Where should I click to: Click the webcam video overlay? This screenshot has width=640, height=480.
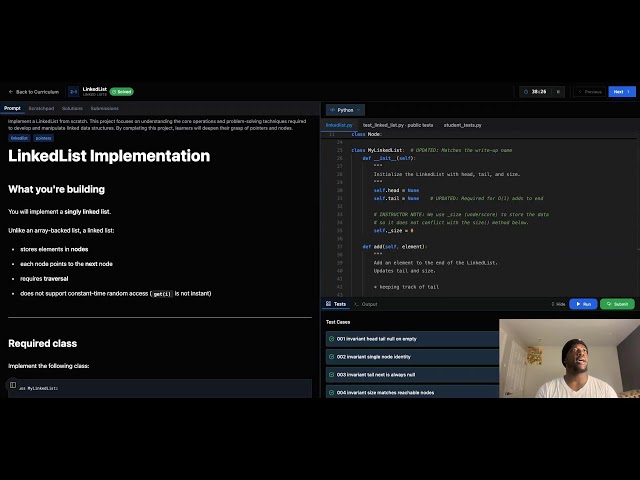[569, 358]
